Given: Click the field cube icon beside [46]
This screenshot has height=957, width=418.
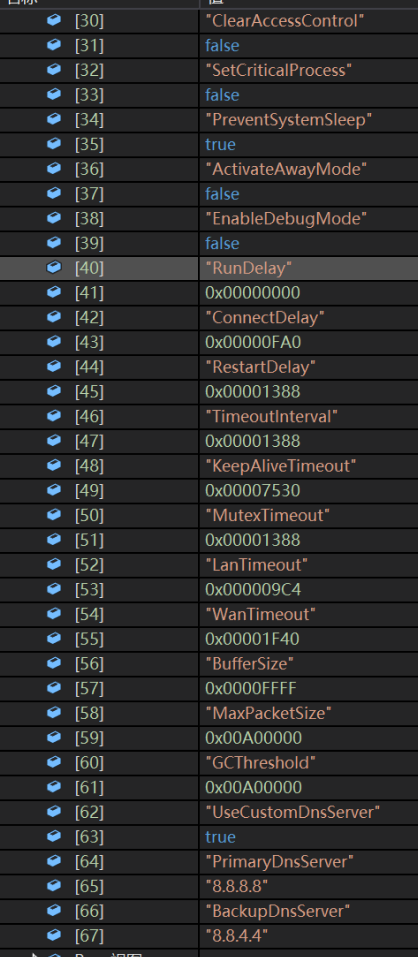Looking at the screenshot, I should click(54, 416).
